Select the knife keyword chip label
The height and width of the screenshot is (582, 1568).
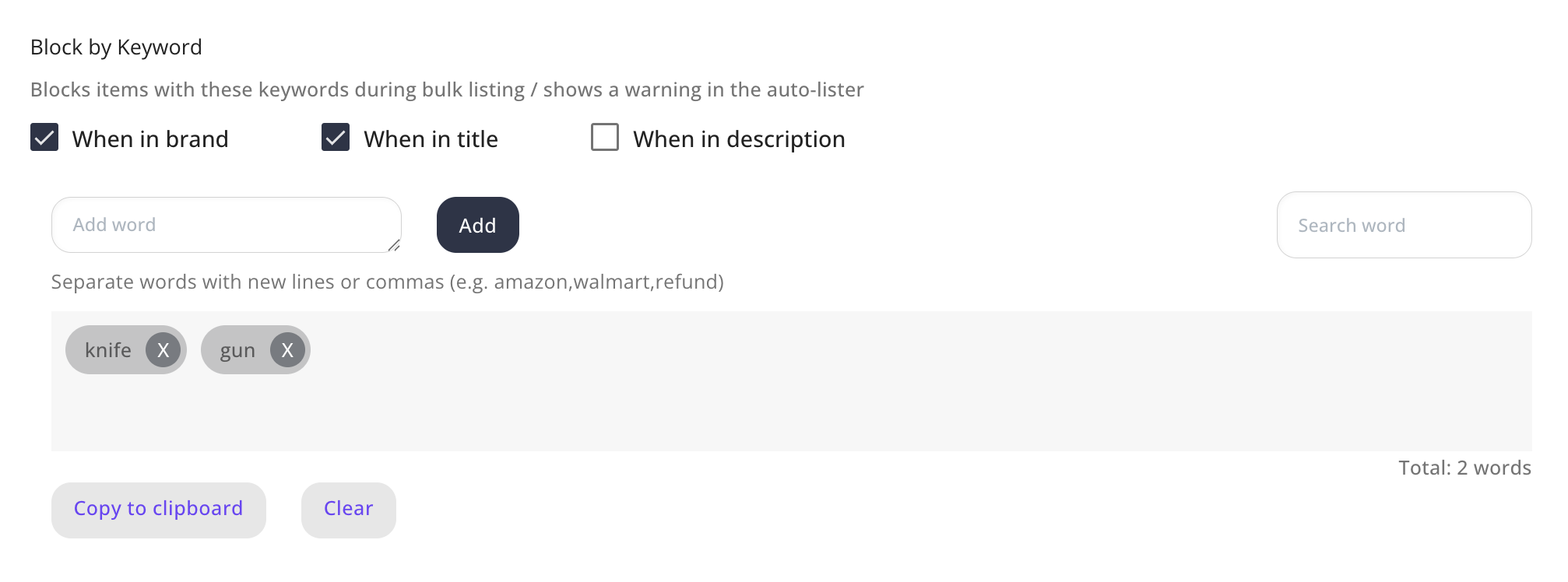[108, 350]
